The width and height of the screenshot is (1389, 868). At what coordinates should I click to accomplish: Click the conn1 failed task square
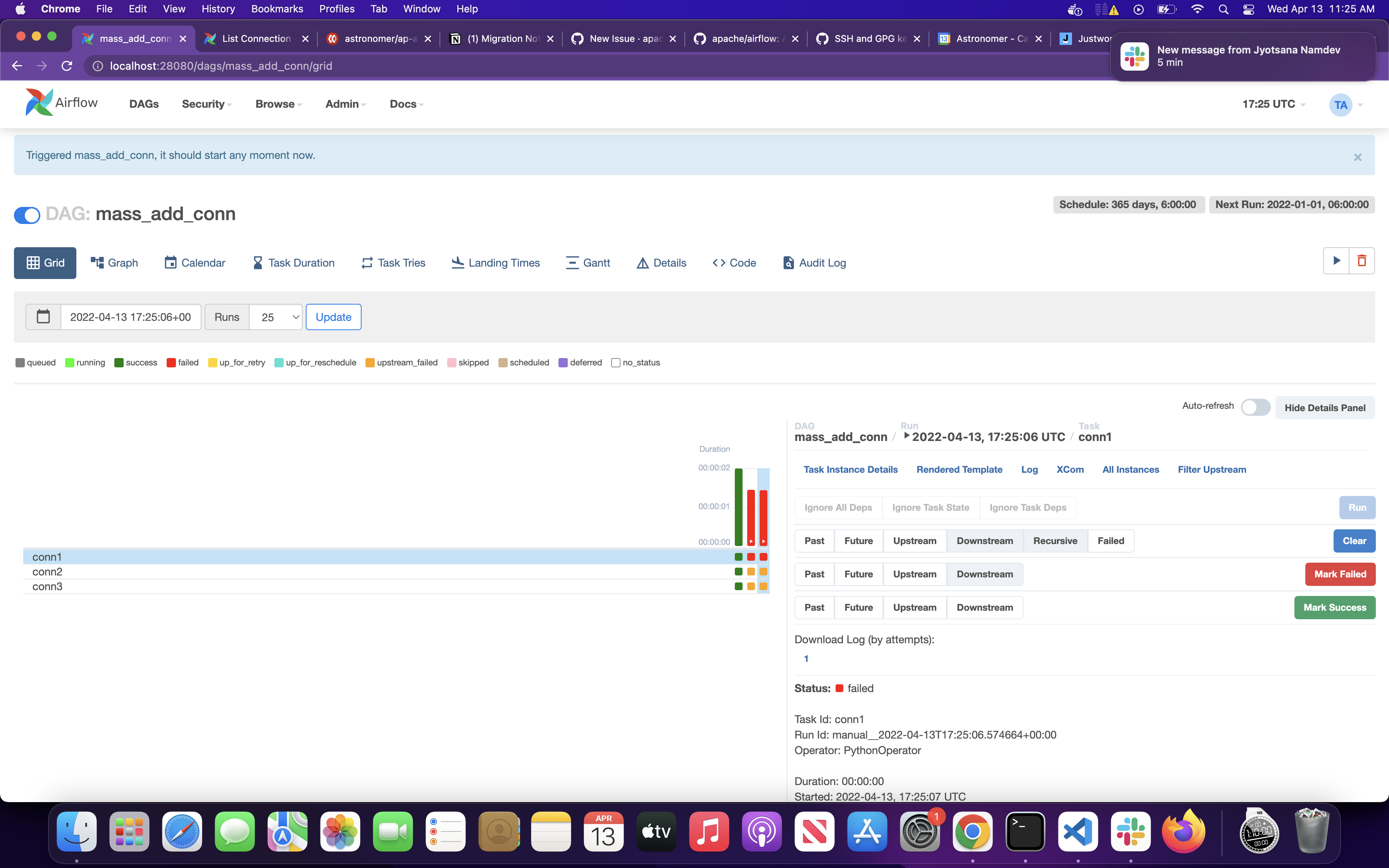pos(763,557)
